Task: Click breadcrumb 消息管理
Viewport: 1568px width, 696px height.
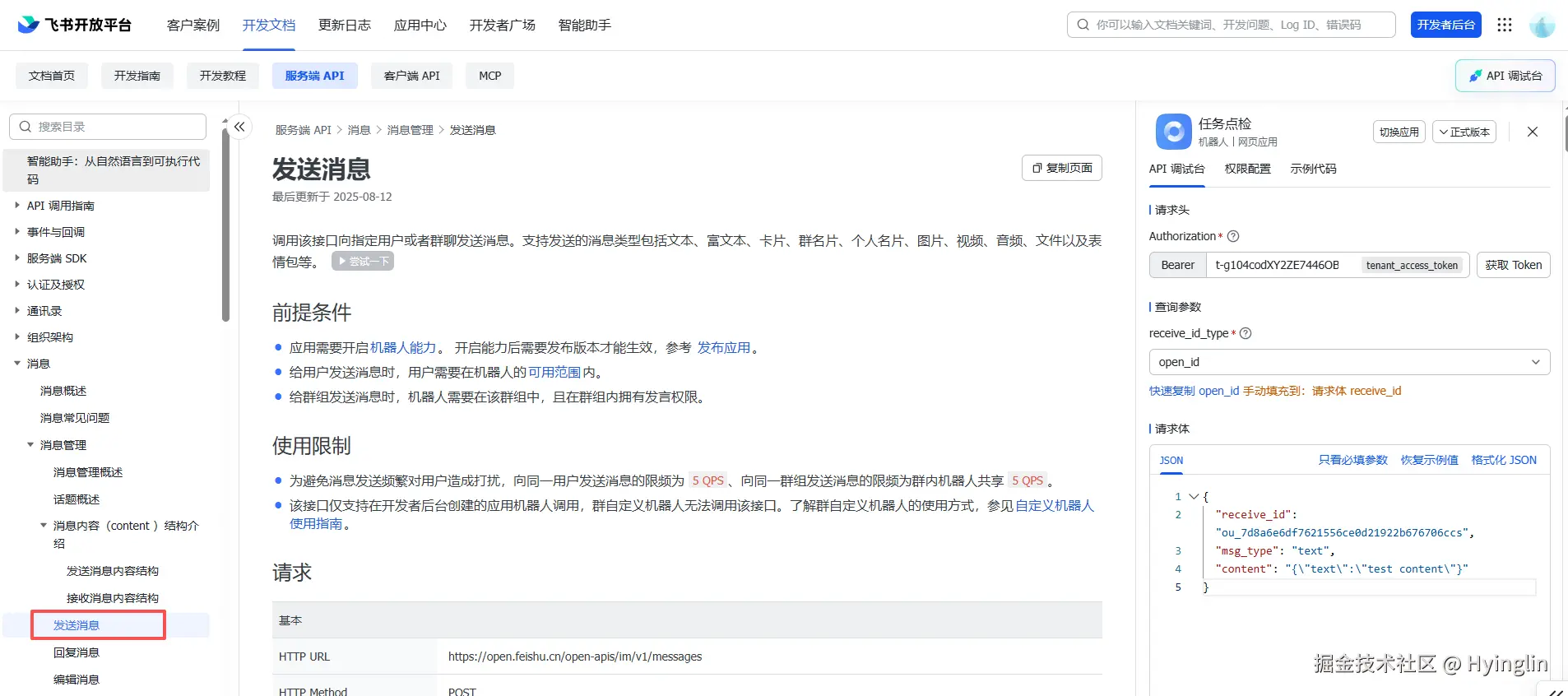Action: (411, 130)
